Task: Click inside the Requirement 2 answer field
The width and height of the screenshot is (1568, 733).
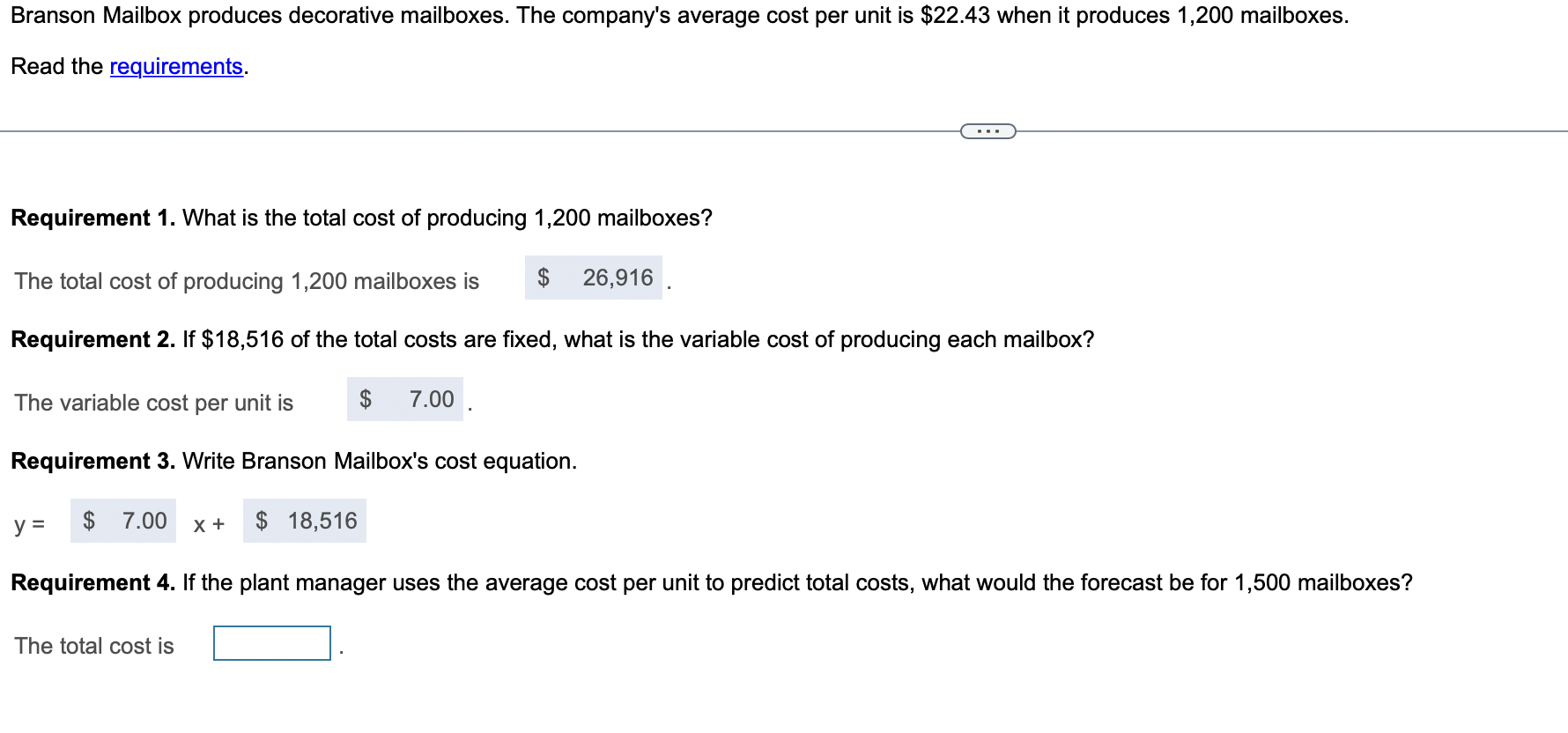Action: point(407,399)
